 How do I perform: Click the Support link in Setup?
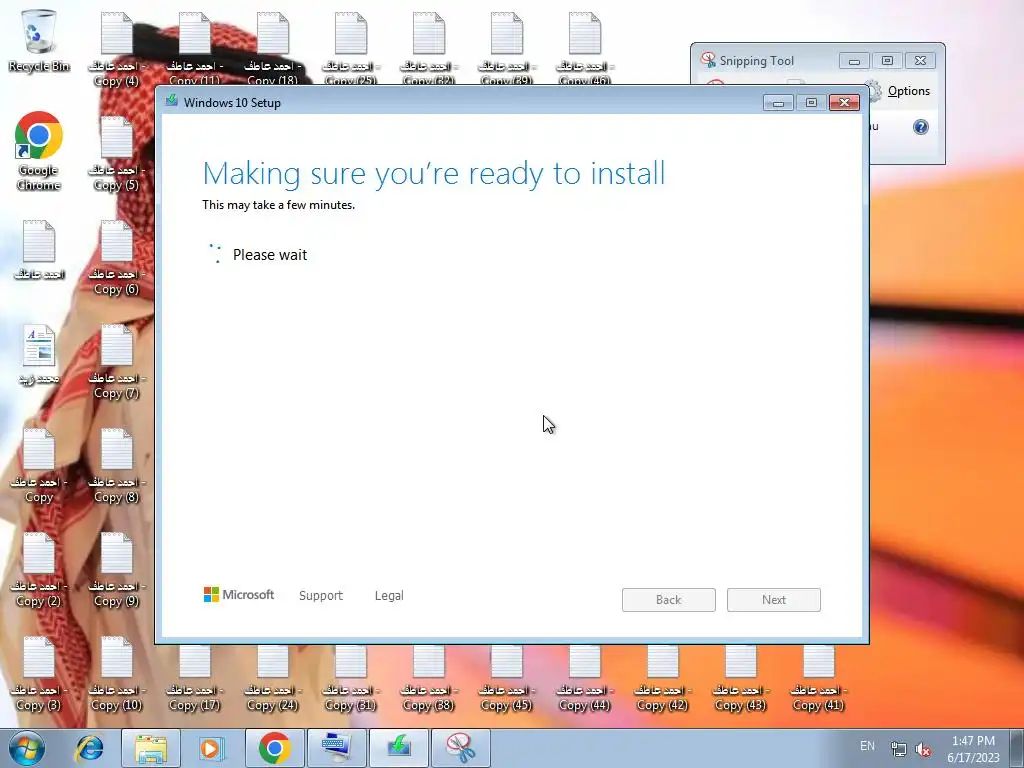[321, 596]
